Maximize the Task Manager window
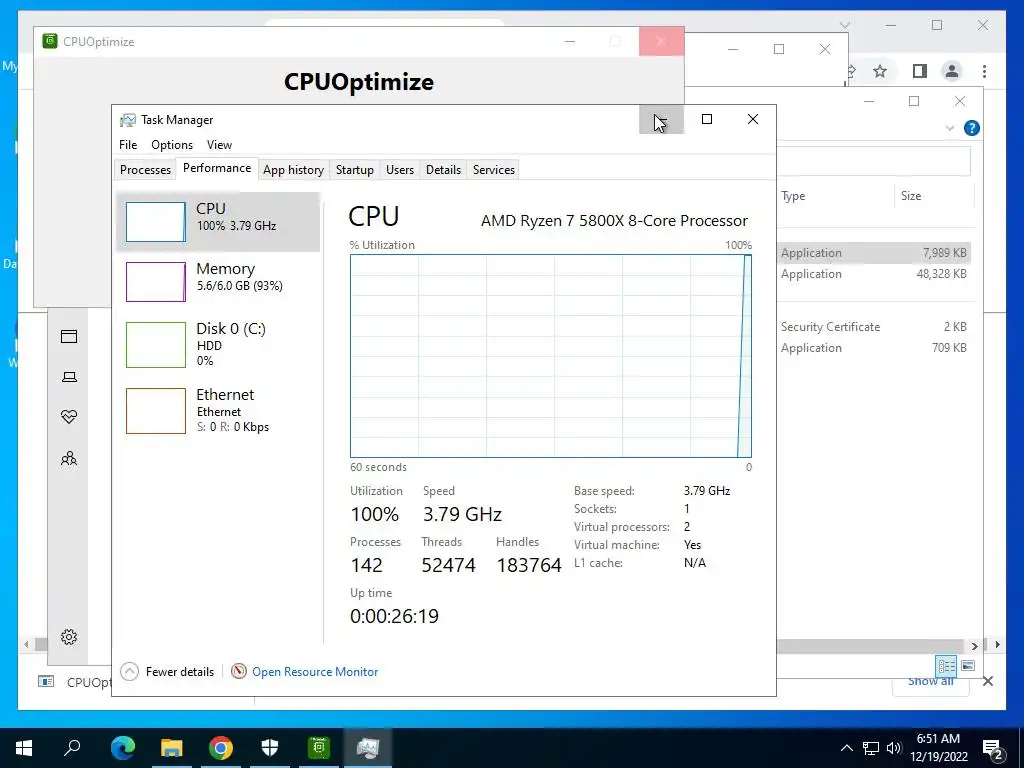 pos(707,119)
